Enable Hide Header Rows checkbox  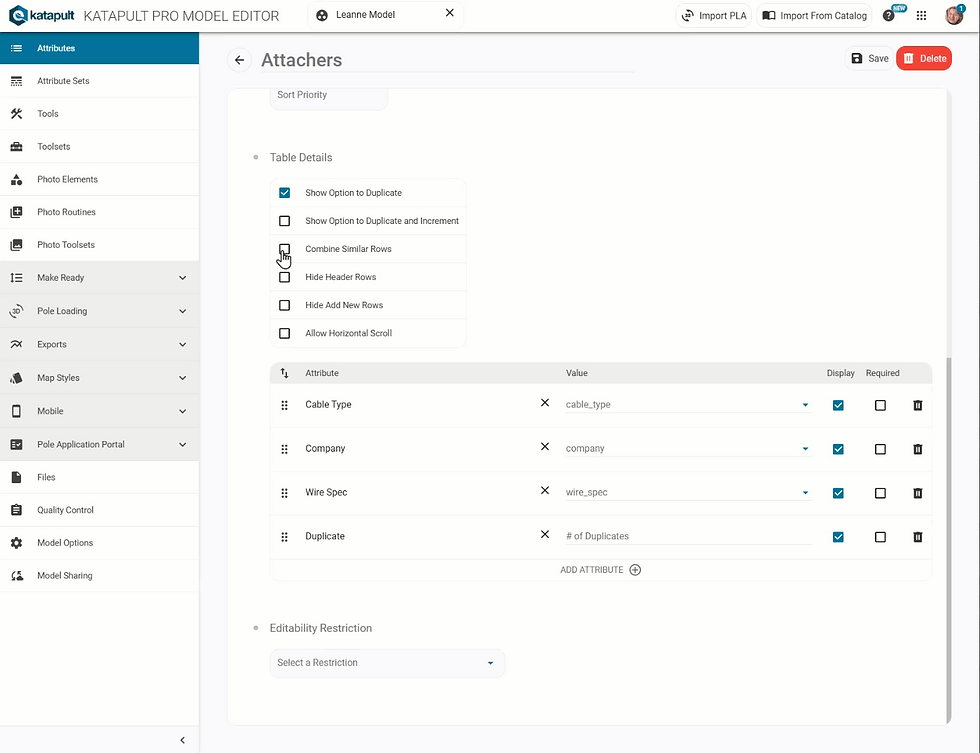click(284, 277)
